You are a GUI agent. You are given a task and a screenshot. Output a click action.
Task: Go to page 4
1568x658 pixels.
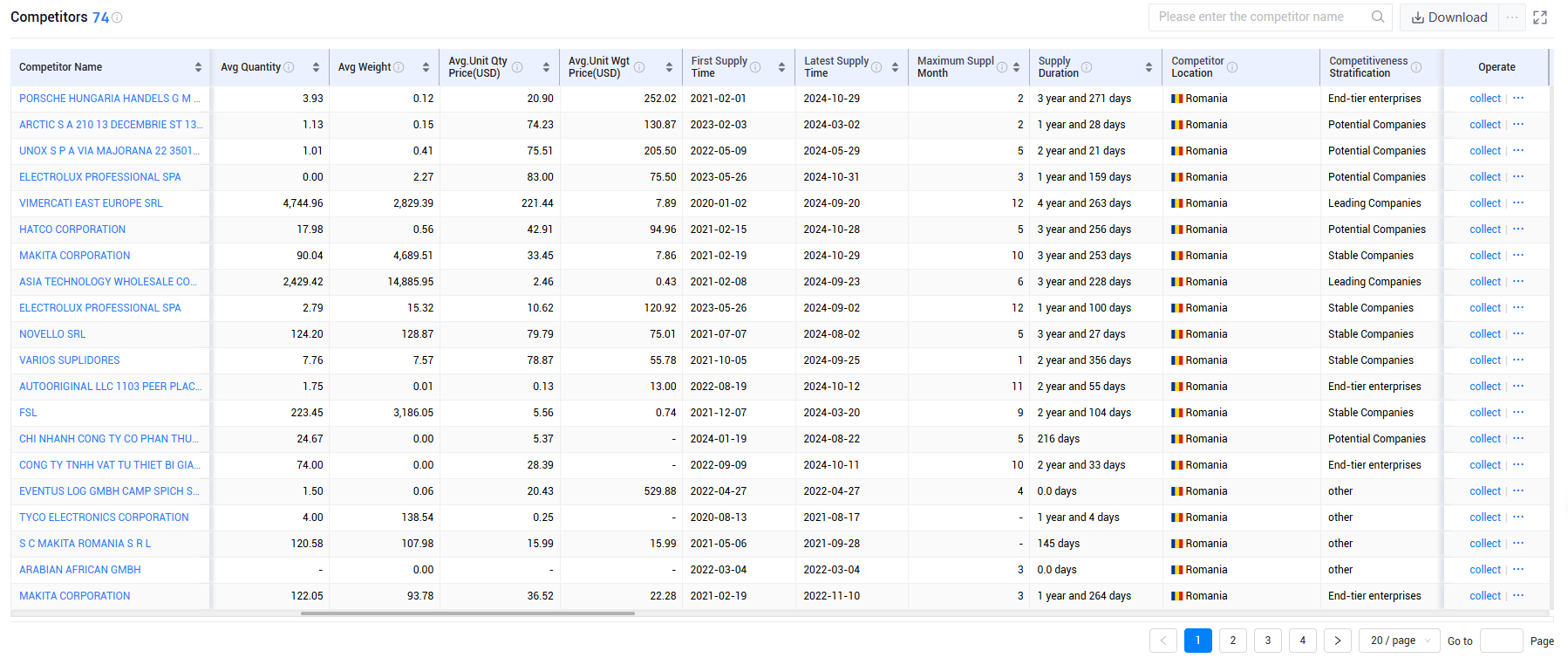[x=1303, y=641]
